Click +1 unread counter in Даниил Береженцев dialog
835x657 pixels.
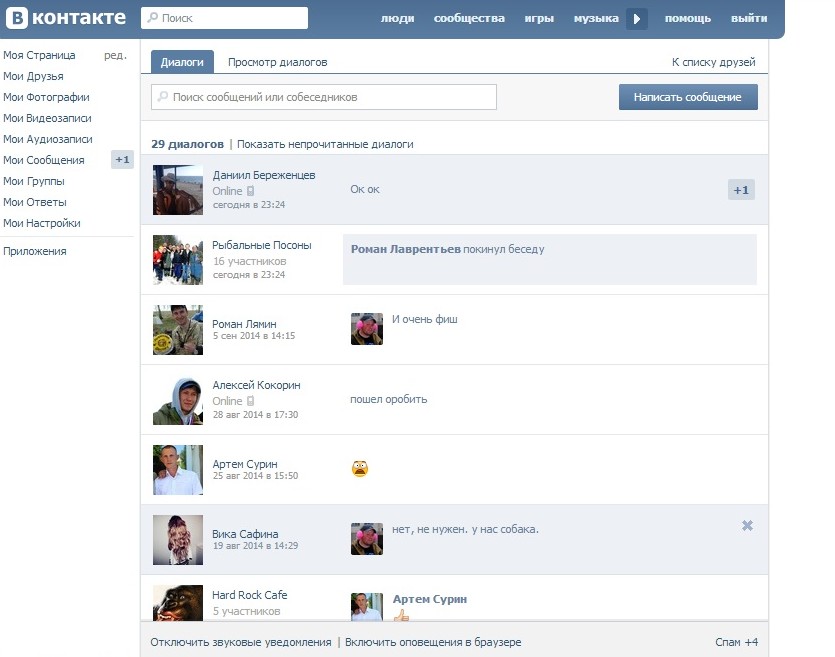coord(741,190)
